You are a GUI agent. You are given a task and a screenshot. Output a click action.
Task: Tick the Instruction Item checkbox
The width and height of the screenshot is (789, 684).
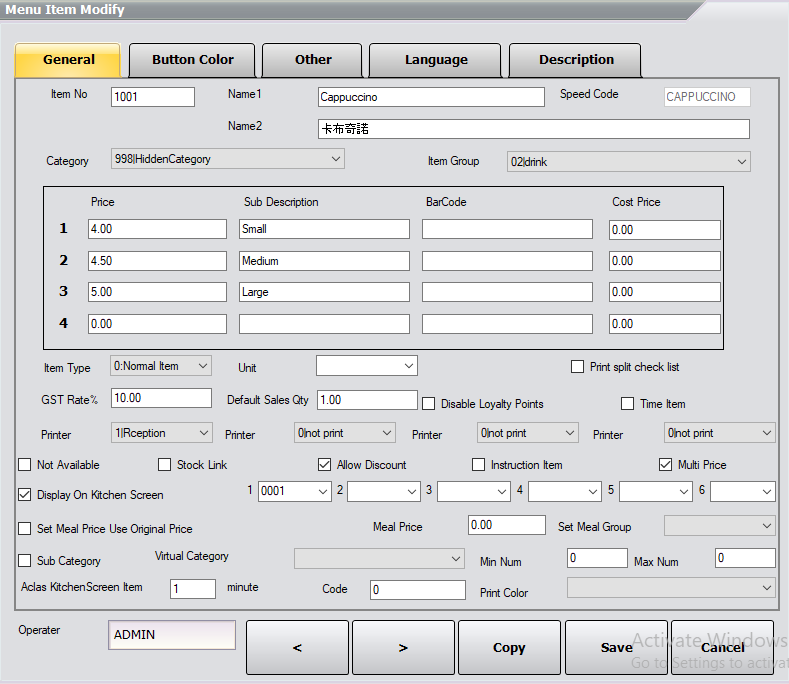pos(479,464)
